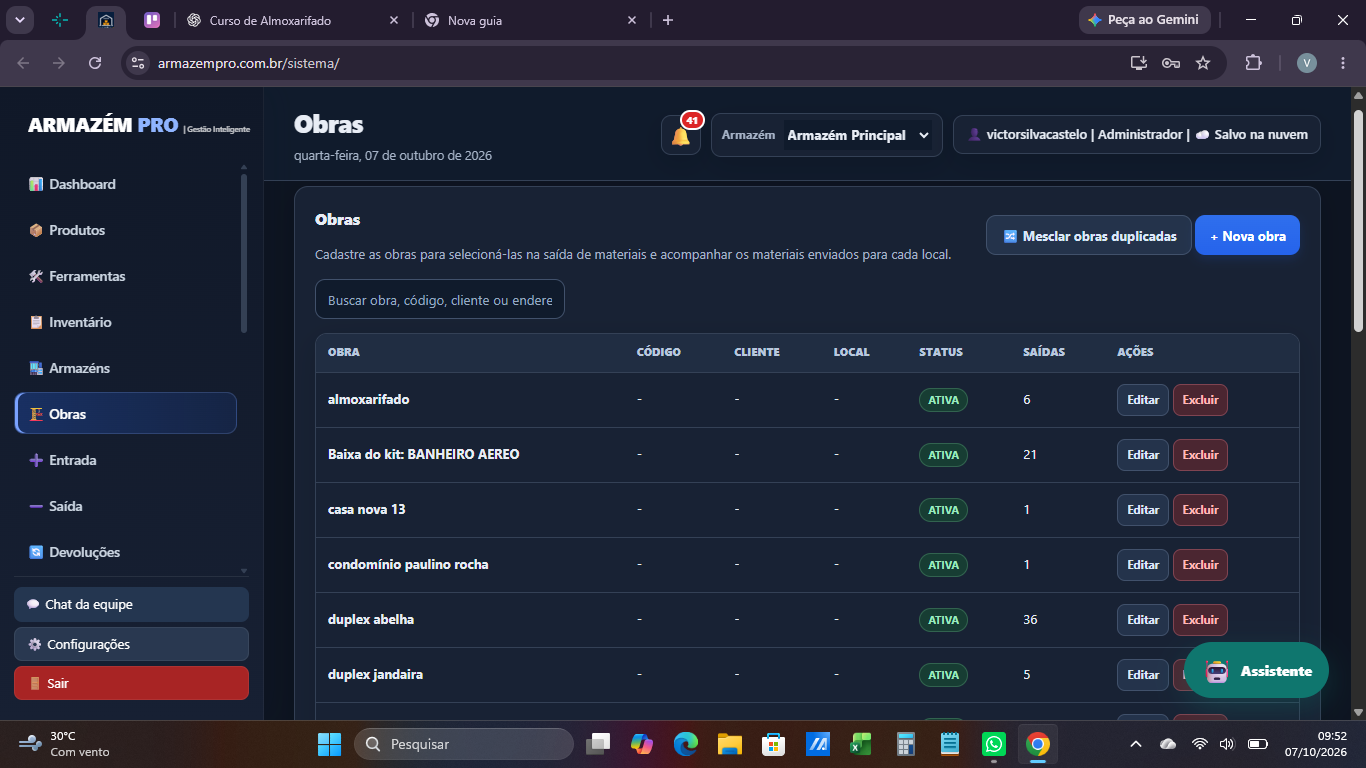Viewport: 1366px width, 768px height.
Task: Open the Assistente chatbot
Action: pos(1257,671)
